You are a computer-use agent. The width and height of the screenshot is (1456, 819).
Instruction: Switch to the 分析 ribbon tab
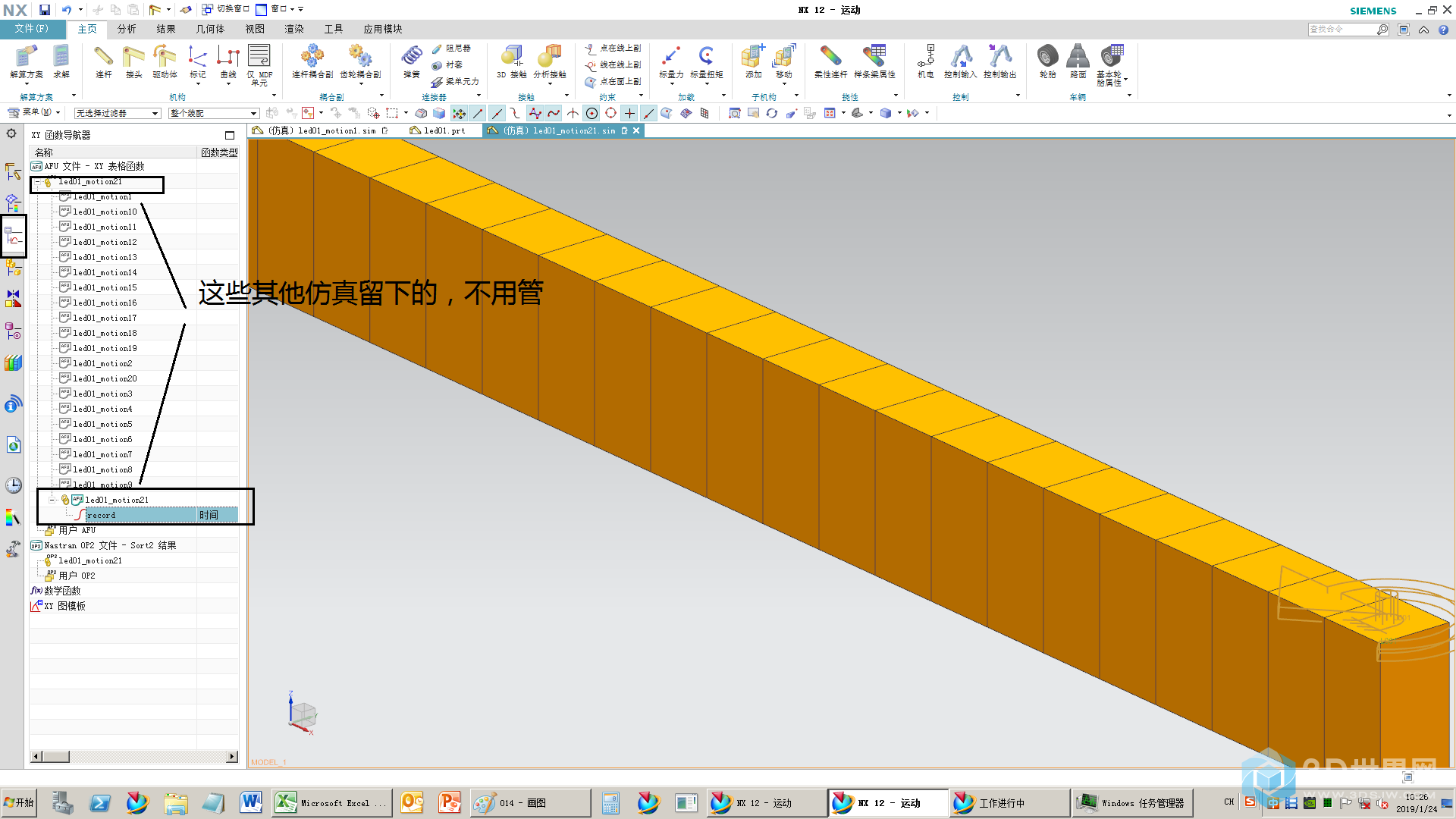(x=127, y=29)
